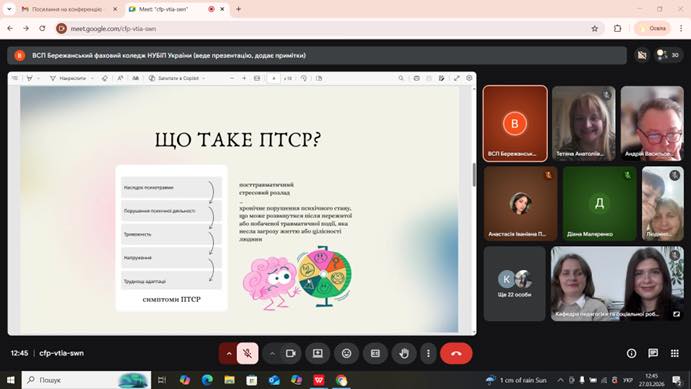Open the tab search dropdown arrow
This screenshot has width=691, height=389.
pyautogui.click(x=9, y=9)
